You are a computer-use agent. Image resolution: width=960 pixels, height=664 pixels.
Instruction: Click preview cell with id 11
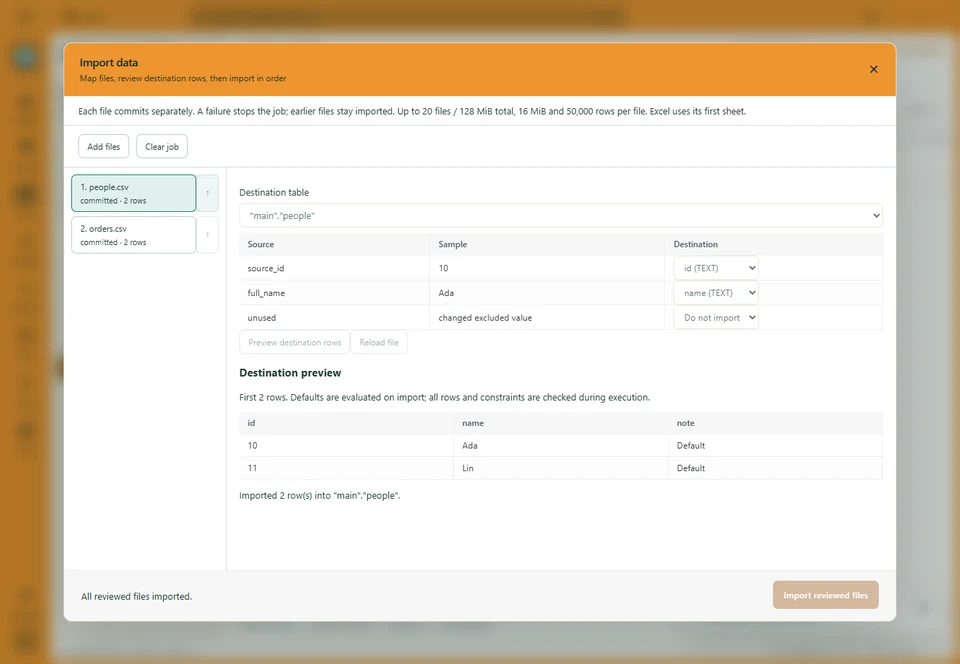[x=346, y=468]
